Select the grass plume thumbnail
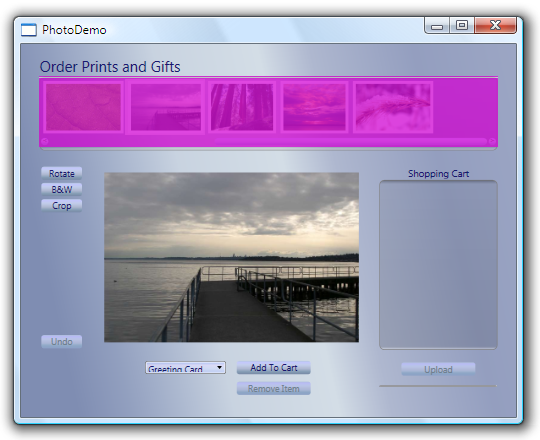 tap(393, 107)
